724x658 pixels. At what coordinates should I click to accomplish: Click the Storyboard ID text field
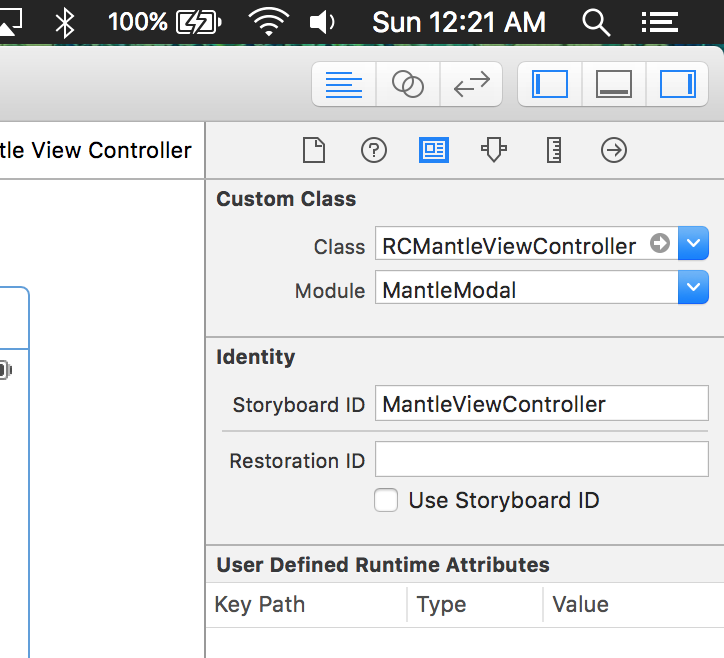[541, 404]
